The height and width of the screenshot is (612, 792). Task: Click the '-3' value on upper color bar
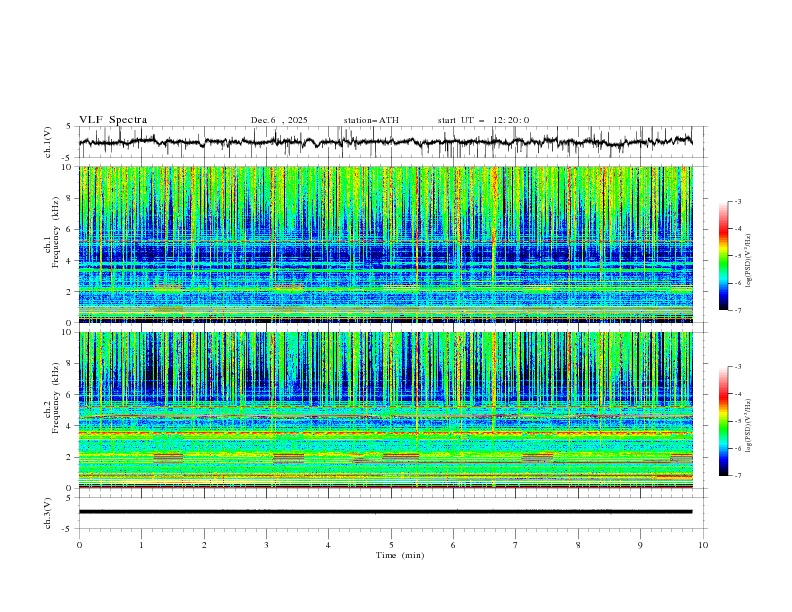point(737,201)
